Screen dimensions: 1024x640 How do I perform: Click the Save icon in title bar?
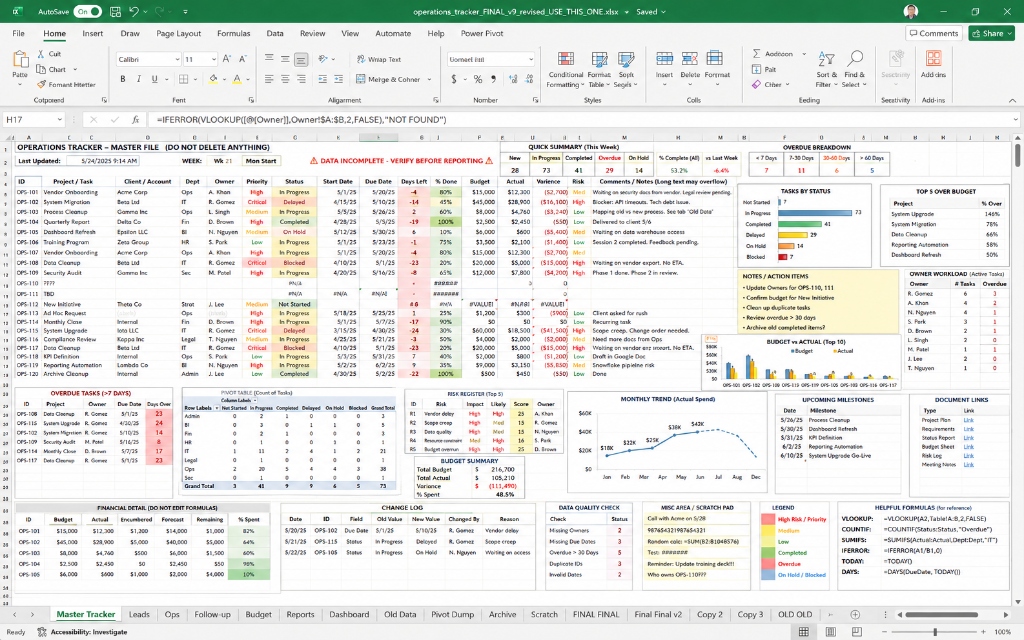(x=116, y=11)
